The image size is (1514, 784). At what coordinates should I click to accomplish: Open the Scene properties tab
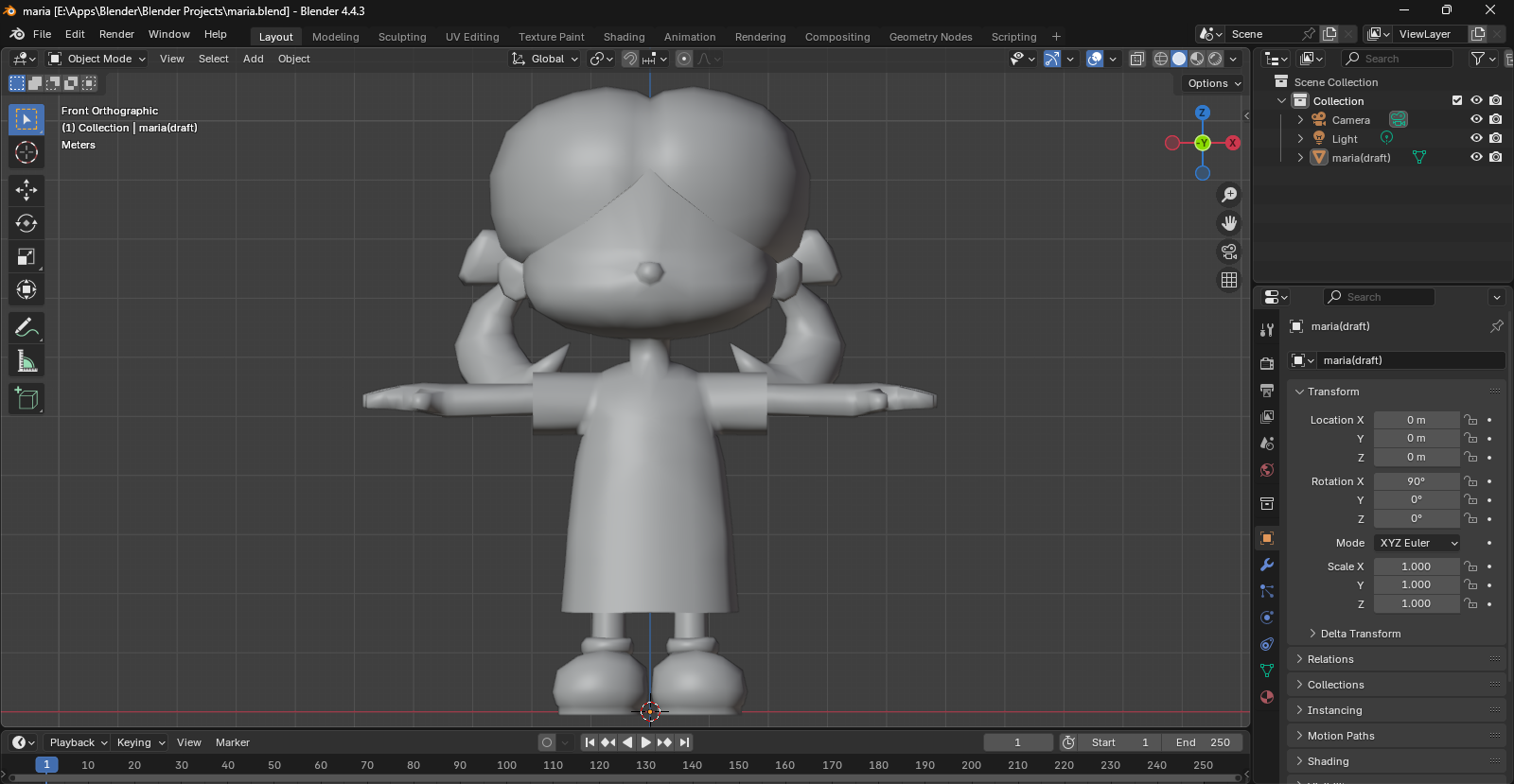coord(1267,444)
